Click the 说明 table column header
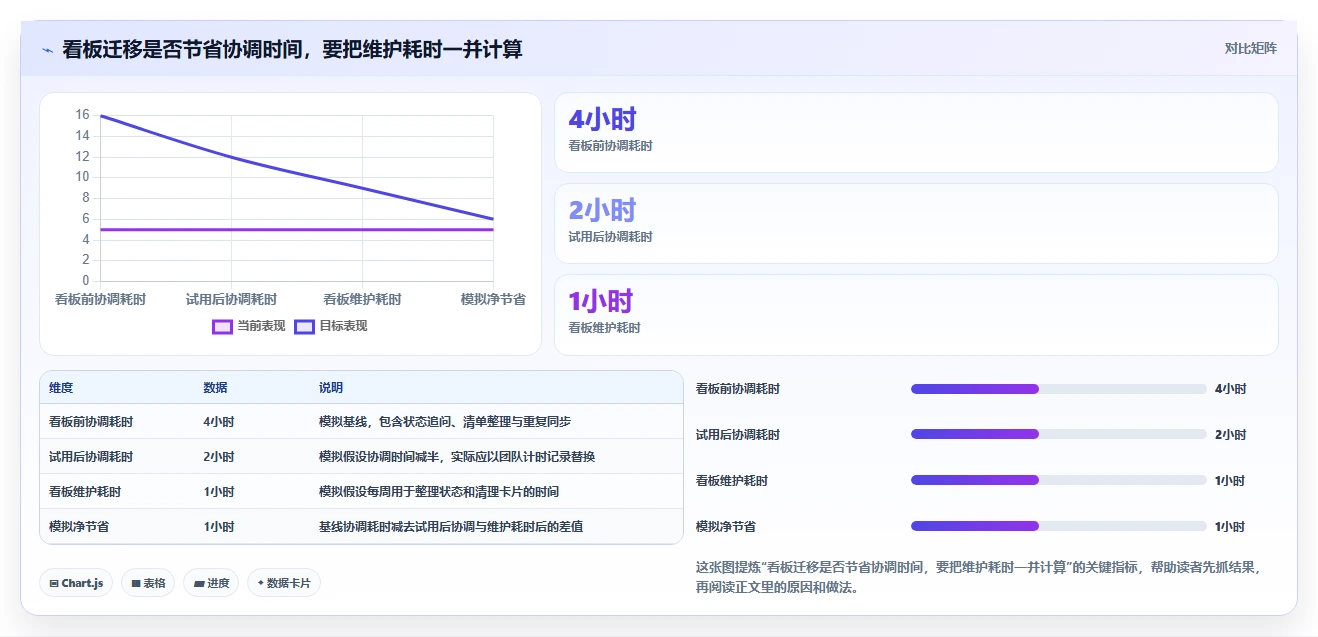 pyautogui.click(x=331, y=388)
